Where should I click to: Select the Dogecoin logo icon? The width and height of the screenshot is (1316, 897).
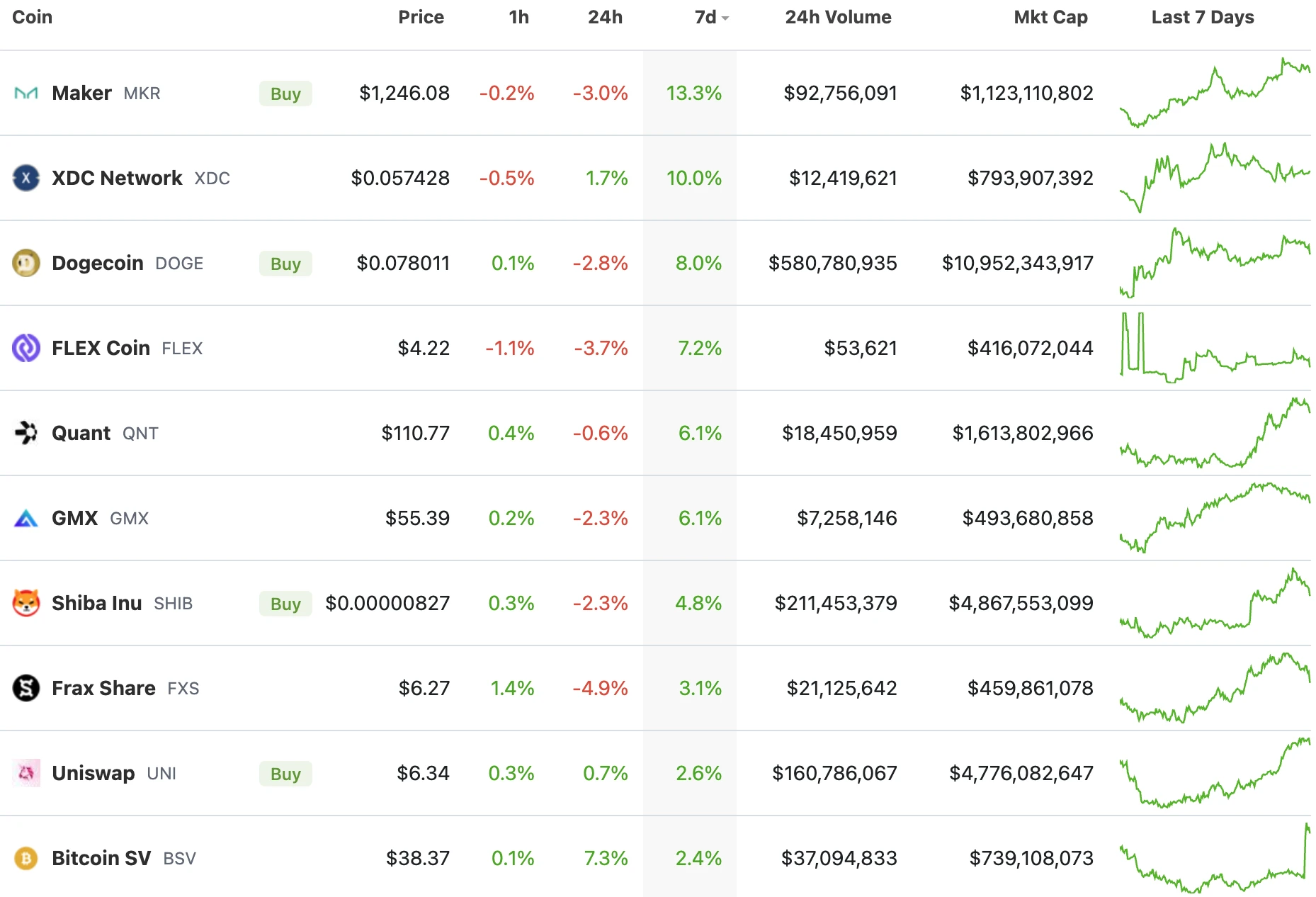pos(26,263)
